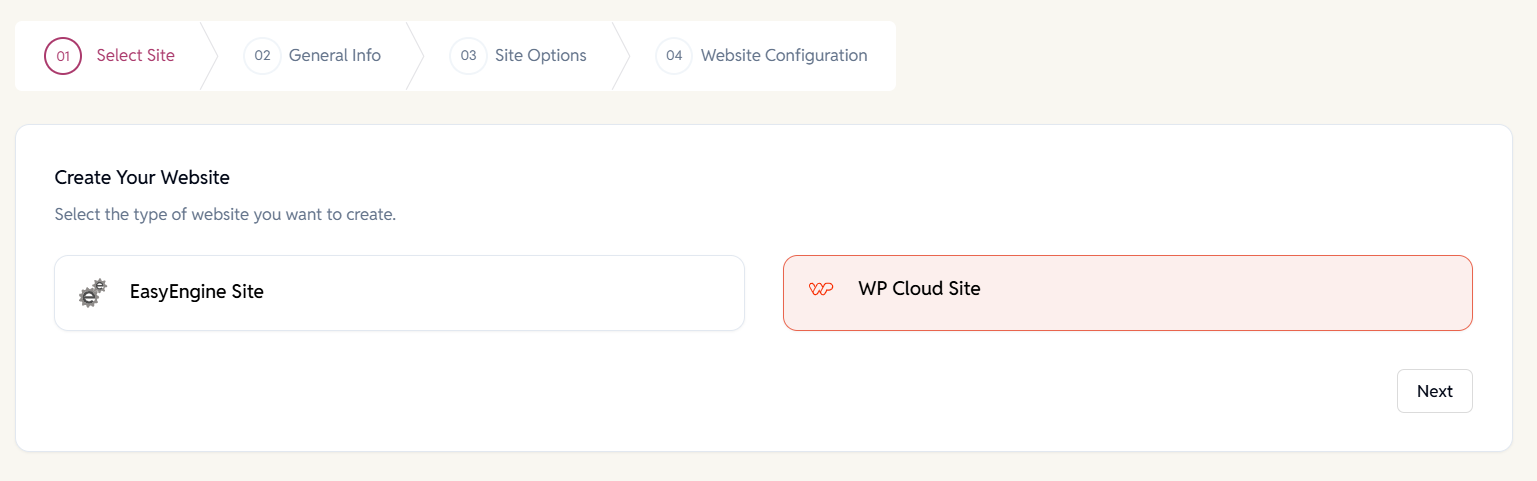This screenshot has width=1537, height=481.
Task: Click the 'Select the type of website' description
Action: coord(225,215)
